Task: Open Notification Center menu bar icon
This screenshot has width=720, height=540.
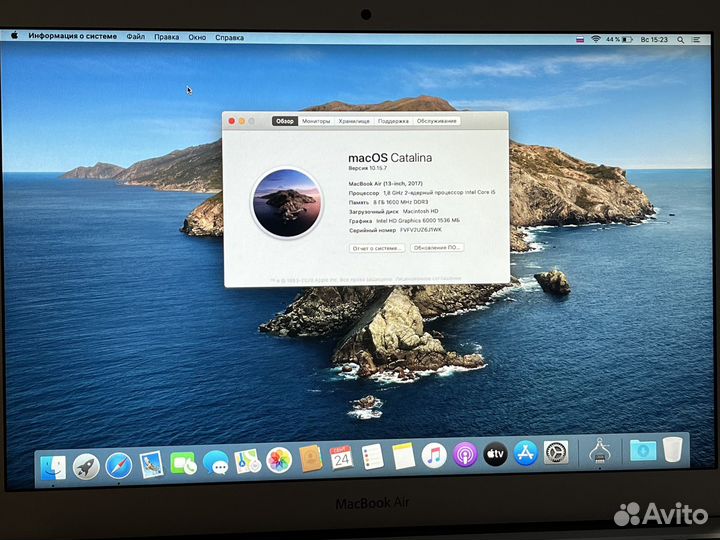Action: point(696,40)
